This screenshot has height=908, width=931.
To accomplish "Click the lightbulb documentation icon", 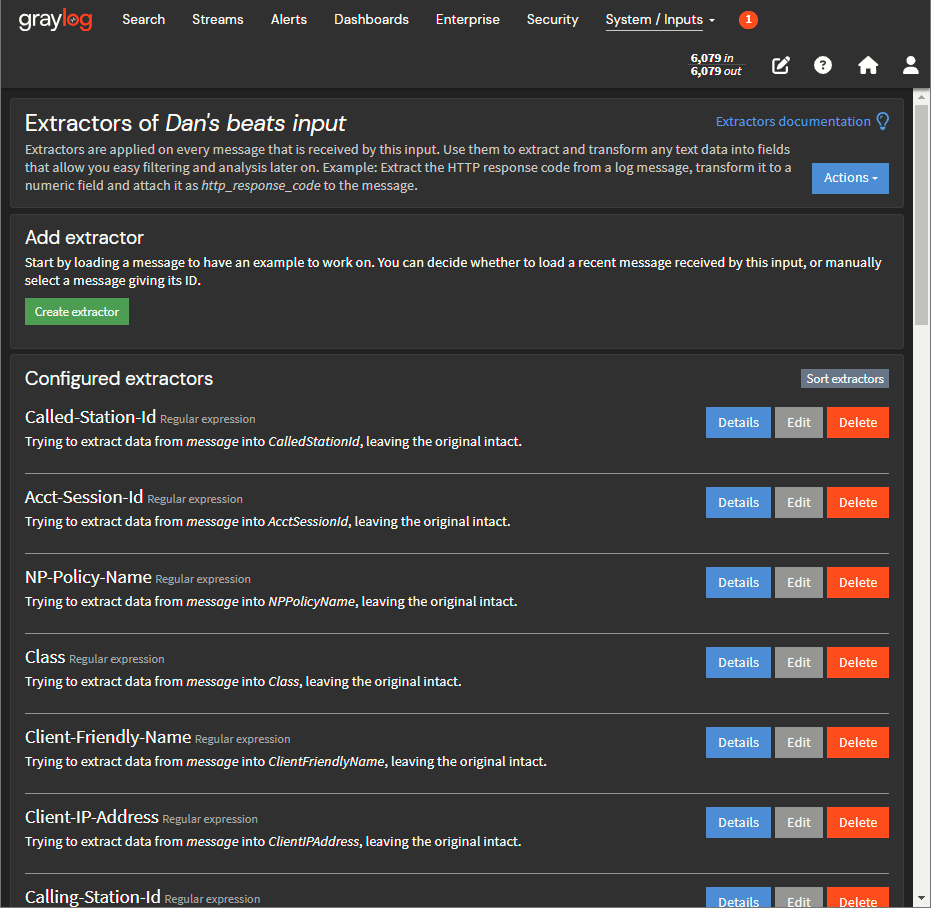I will [x=883, y=121].
